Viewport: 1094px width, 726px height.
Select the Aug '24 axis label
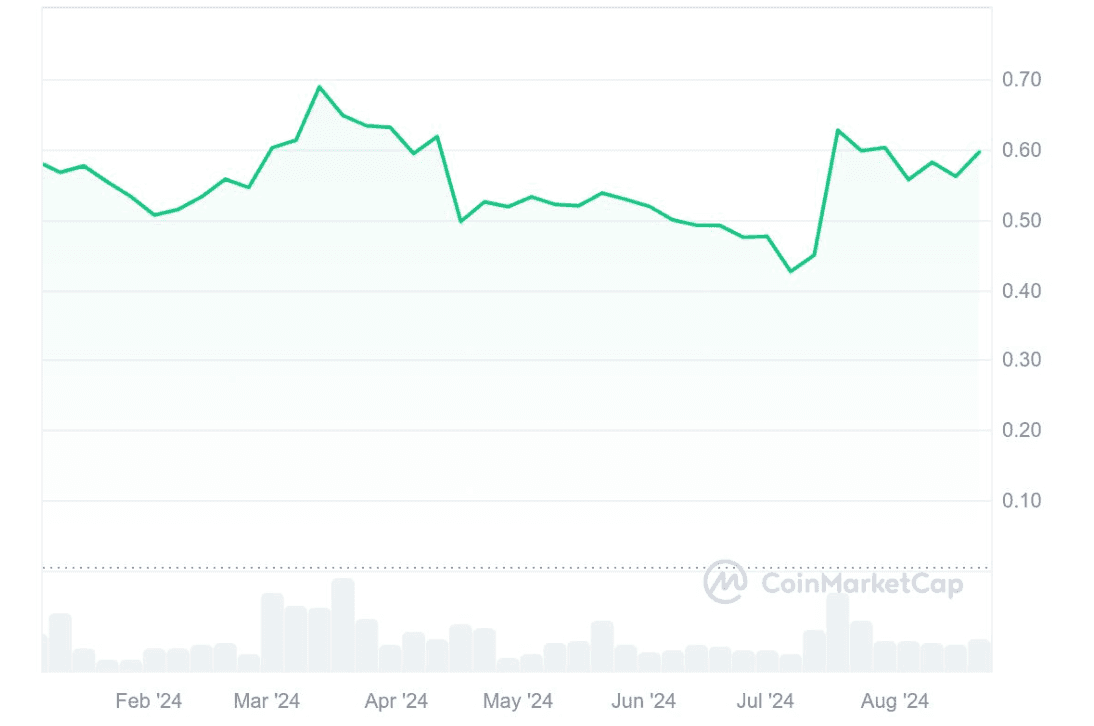point(895,701)
